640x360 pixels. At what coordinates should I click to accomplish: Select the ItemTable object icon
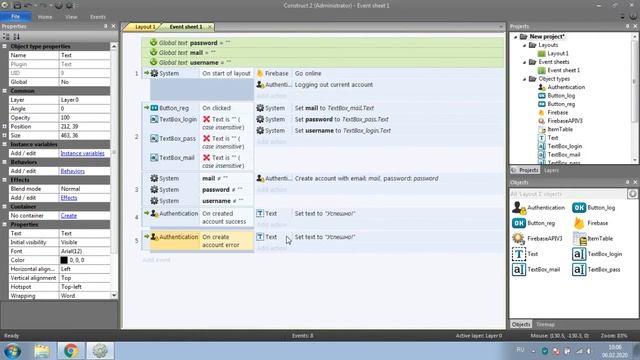[x=580, y=238]
